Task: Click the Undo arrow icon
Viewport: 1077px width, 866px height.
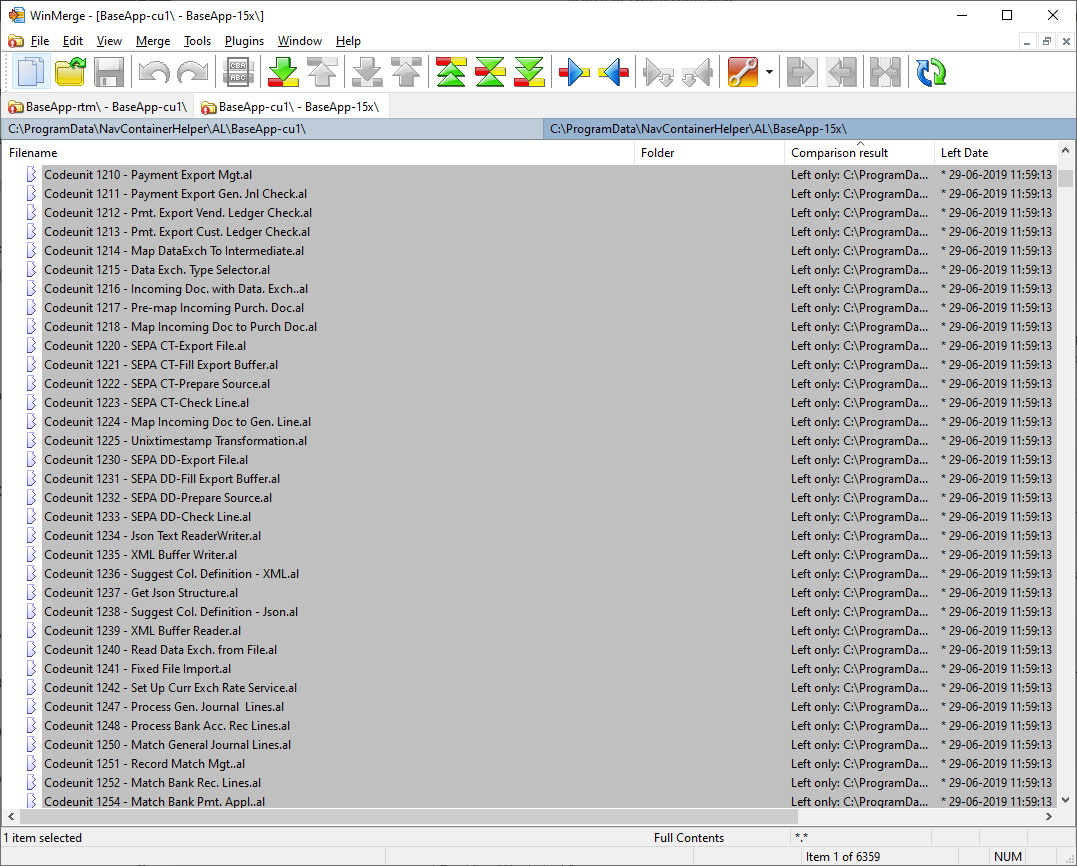Action: pyautogui.click(x=154, y=72)
